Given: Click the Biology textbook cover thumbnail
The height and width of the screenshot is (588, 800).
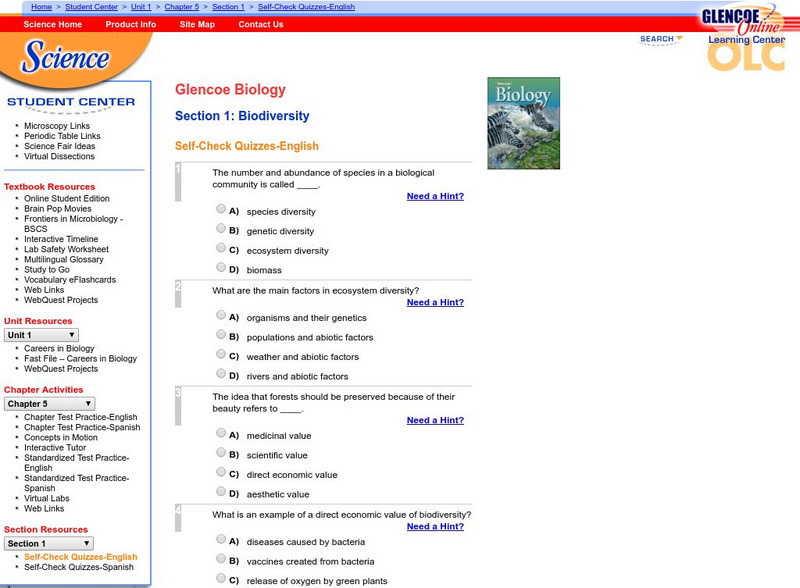Looking at the screenshot, I should point(523,123).
